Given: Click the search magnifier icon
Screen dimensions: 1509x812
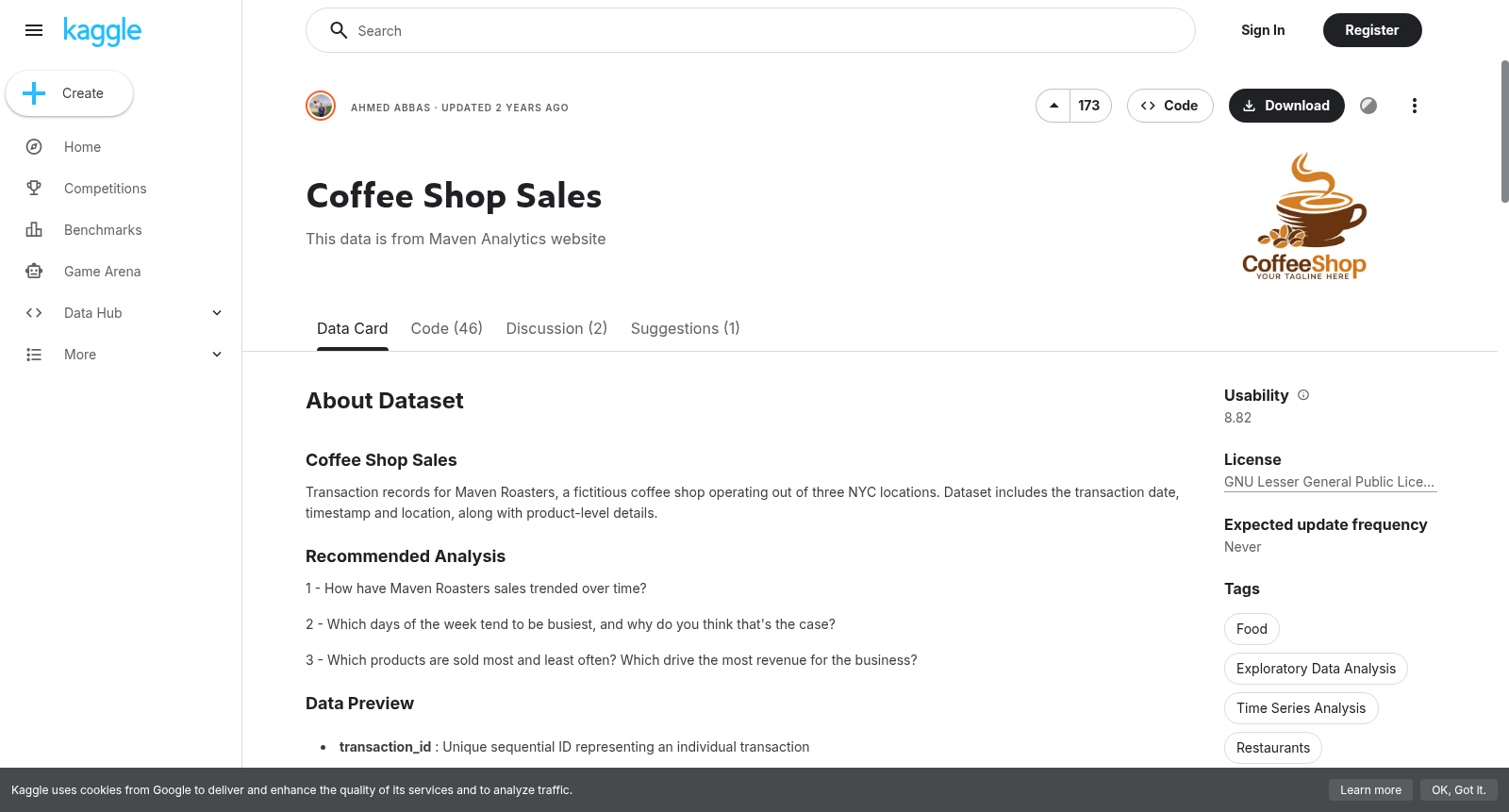Looking at the screenshot, I should 339,30.
